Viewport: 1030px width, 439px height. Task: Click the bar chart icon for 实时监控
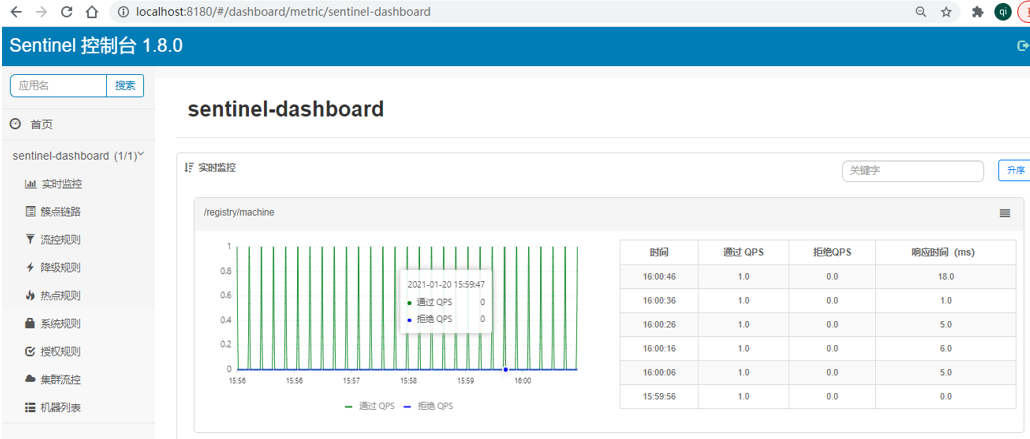(30, 184)
